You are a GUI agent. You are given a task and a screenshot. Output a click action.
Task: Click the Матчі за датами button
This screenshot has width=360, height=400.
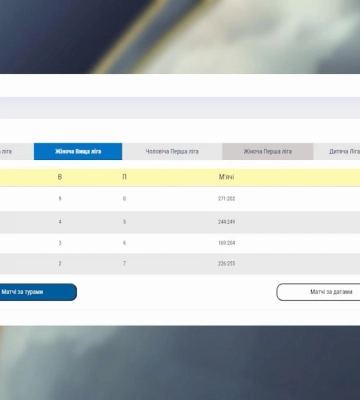click(318, 292)
